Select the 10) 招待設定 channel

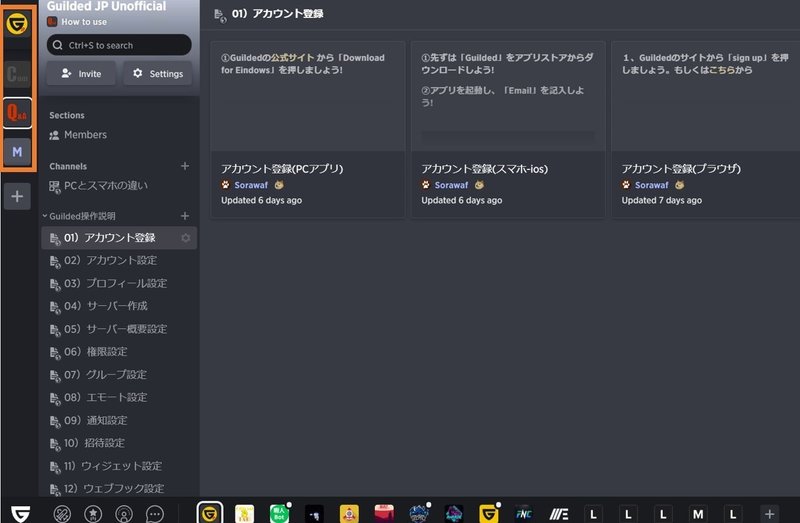(119, 443)
